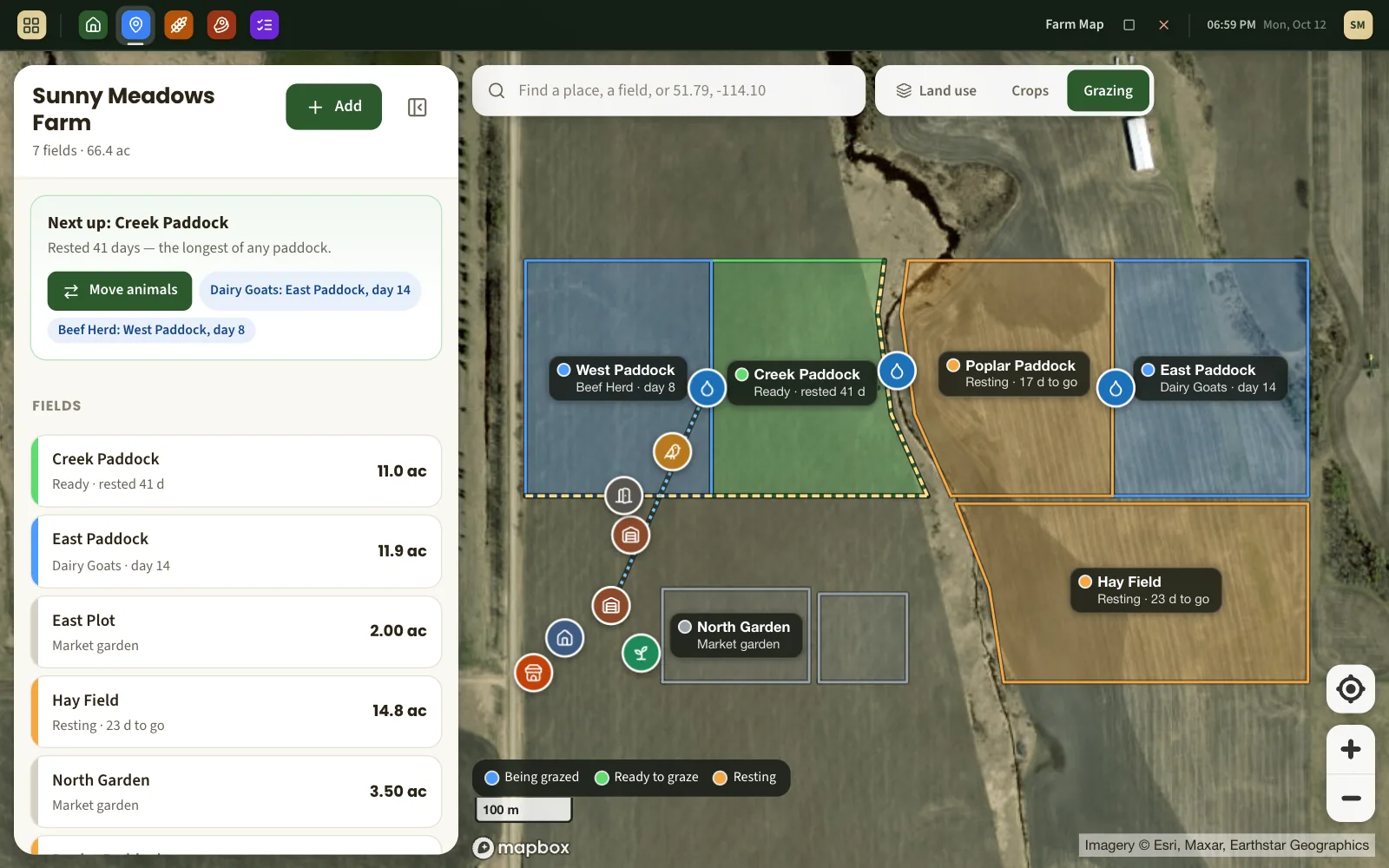Image resolution: width=1389 pixels, height=868 pixels.
Task: Open the purple tasks checklist app icon
Action: click(x=265, y=25)
